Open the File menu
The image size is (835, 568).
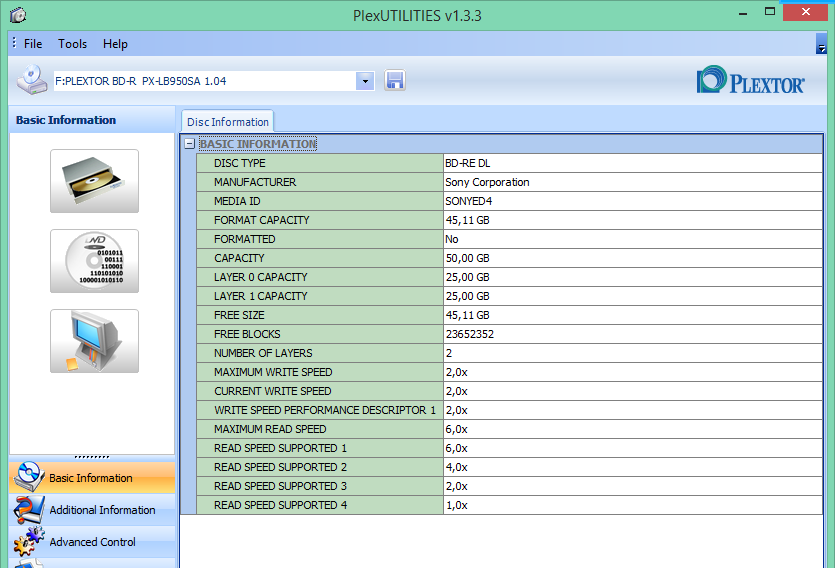[33, 44]
